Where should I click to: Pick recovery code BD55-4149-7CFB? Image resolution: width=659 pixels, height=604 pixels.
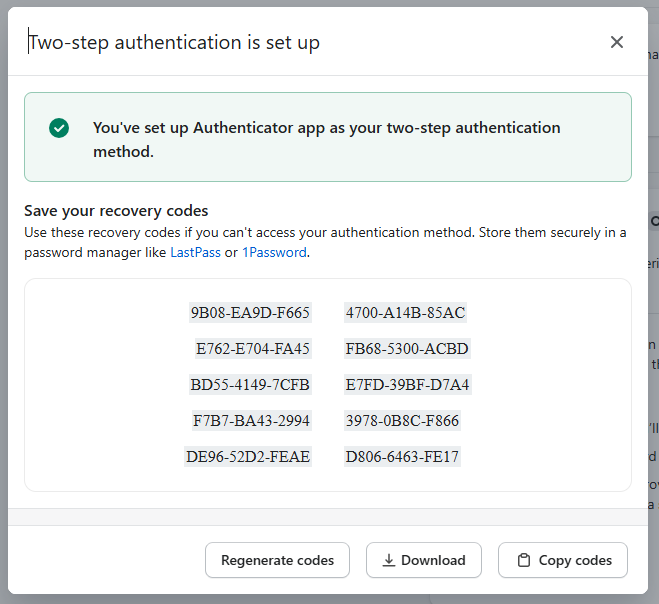tap(250, 385)
